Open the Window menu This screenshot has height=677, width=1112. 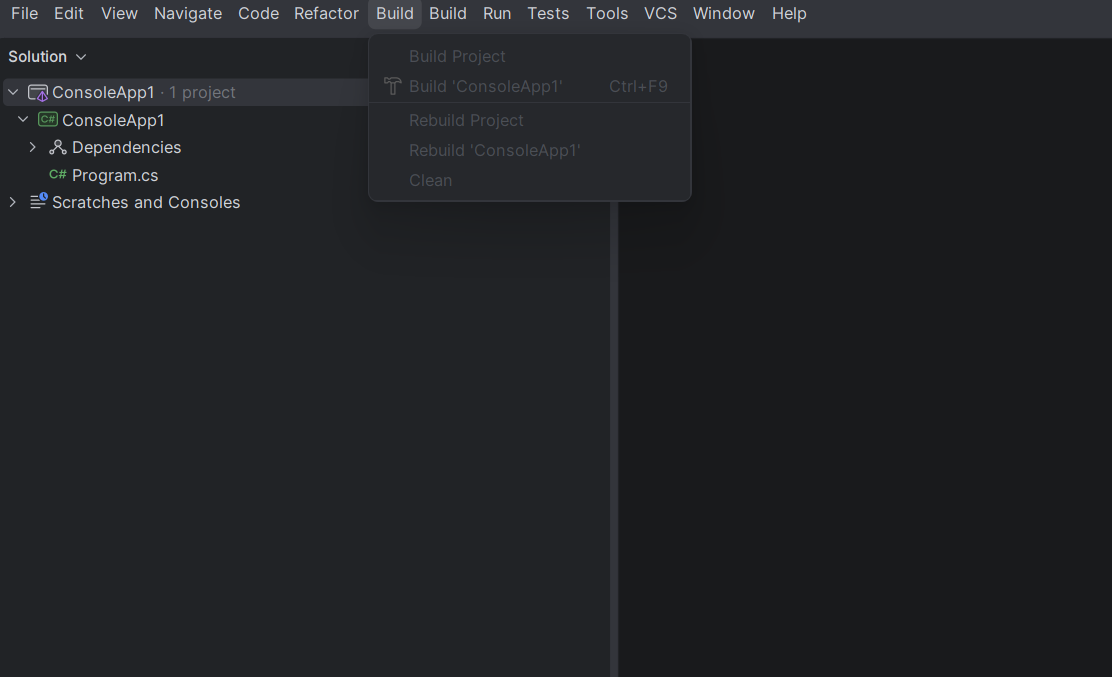(723, 13)
